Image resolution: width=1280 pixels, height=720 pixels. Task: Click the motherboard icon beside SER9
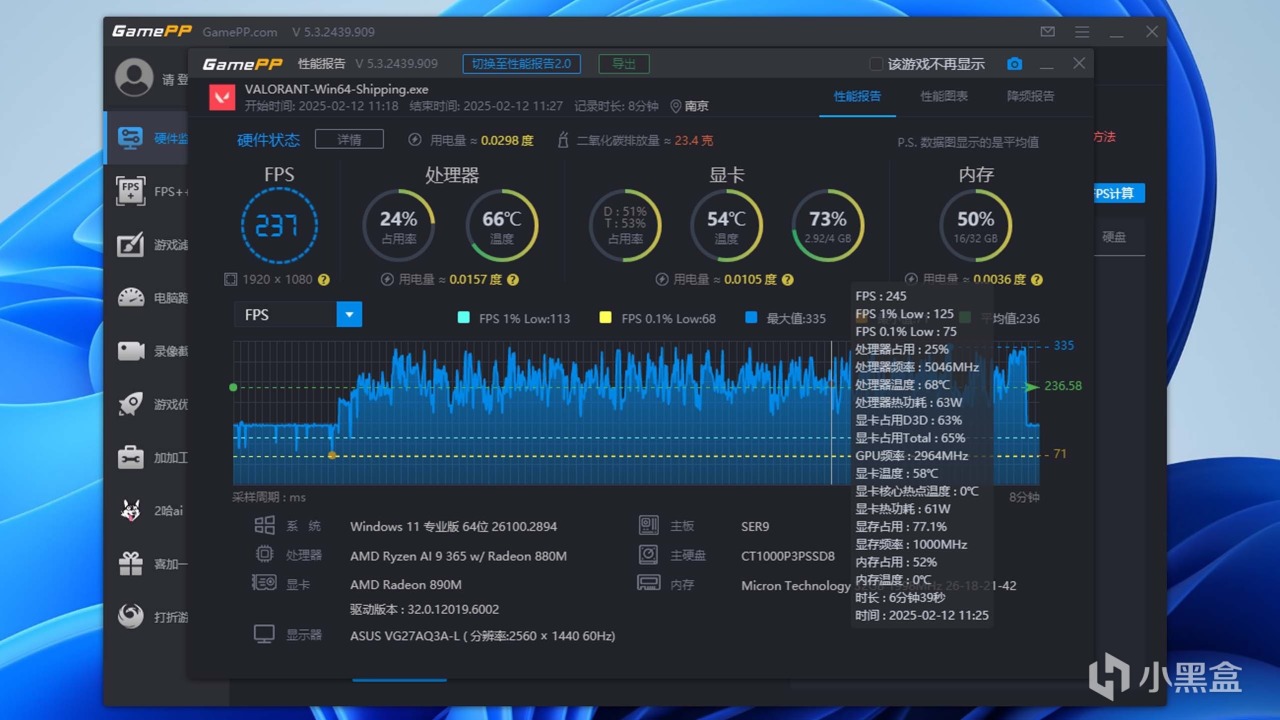[x=648, y=526]
